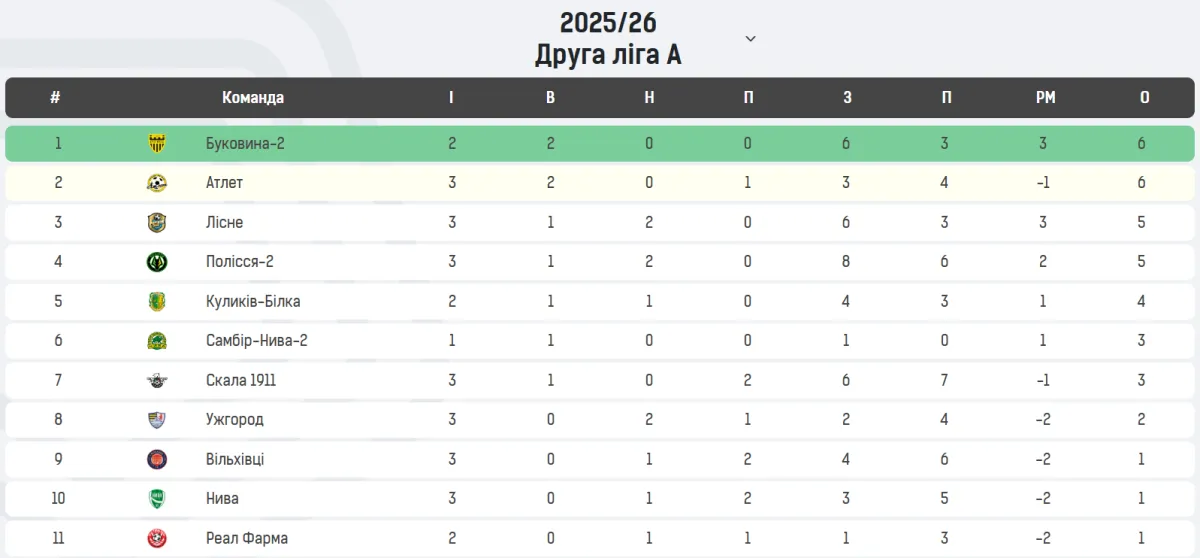
Task: Click the Лісне club emblem
Action: tap(157, 222)
